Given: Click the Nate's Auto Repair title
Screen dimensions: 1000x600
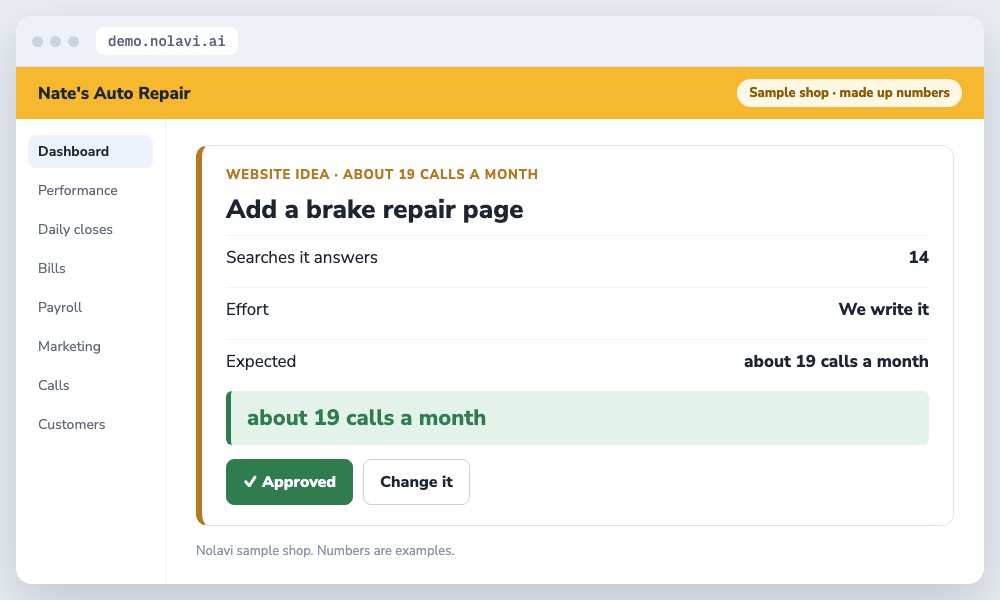Looking at the screenshot, I should (114, 93).
